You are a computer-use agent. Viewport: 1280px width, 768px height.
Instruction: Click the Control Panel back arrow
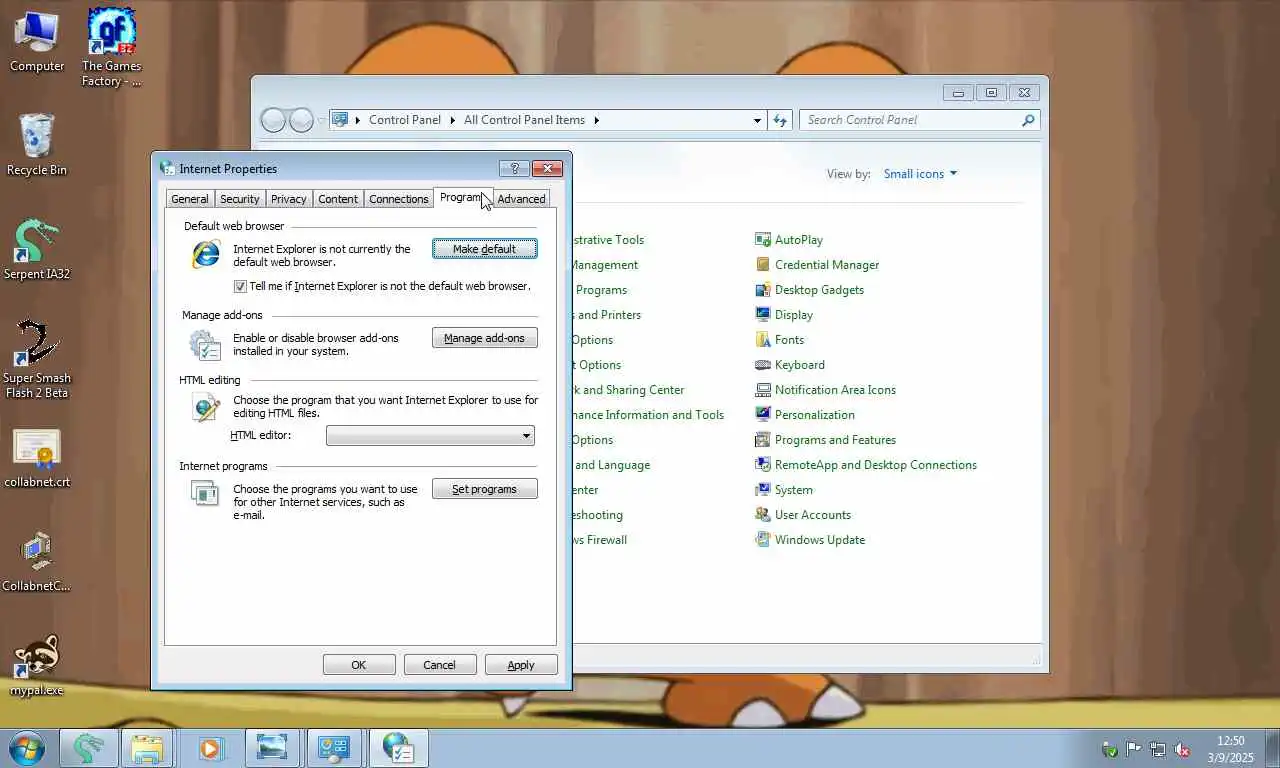[273, 120]
